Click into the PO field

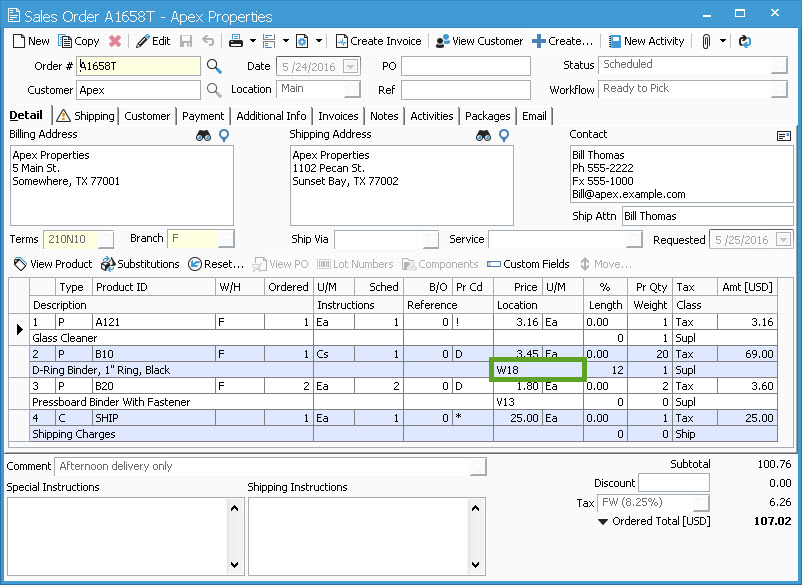[x=466, y=66]
